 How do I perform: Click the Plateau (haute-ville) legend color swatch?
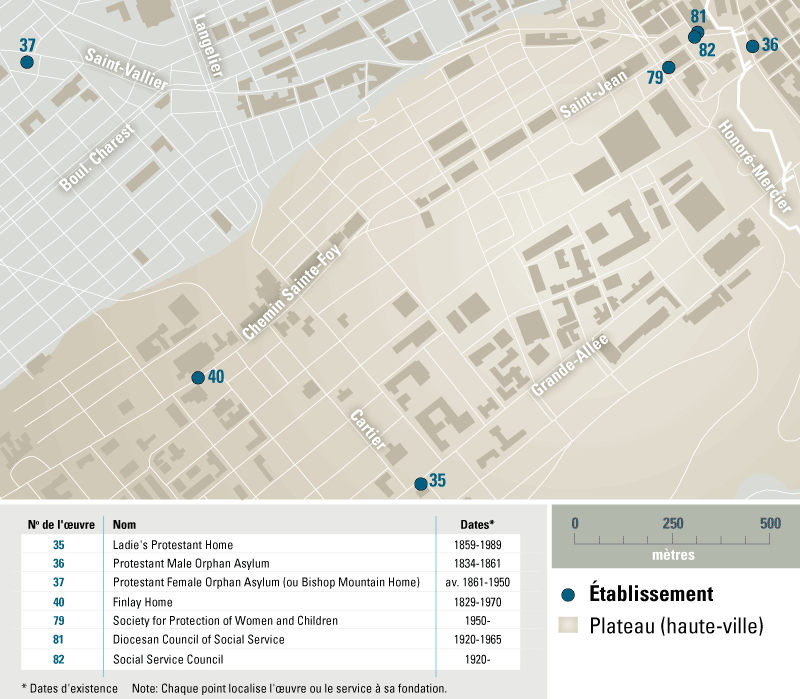pyautogui.click(x=568, y=627)
